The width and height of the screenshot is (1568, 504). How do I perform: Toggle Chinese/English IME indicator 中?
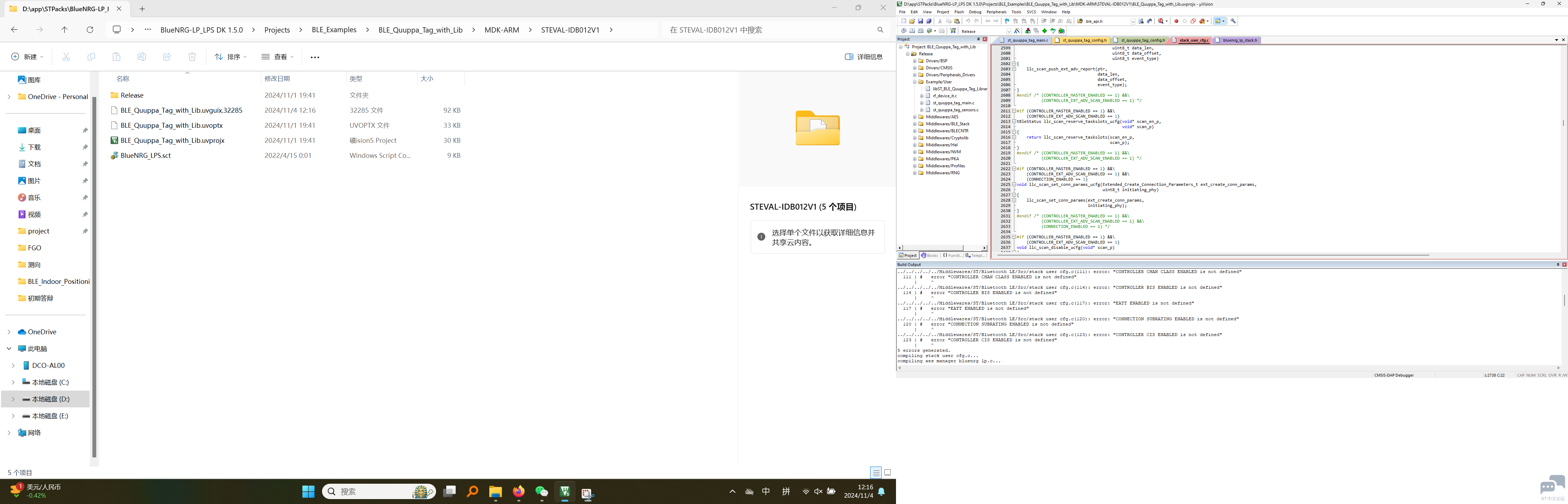click(x=766, y=491)
